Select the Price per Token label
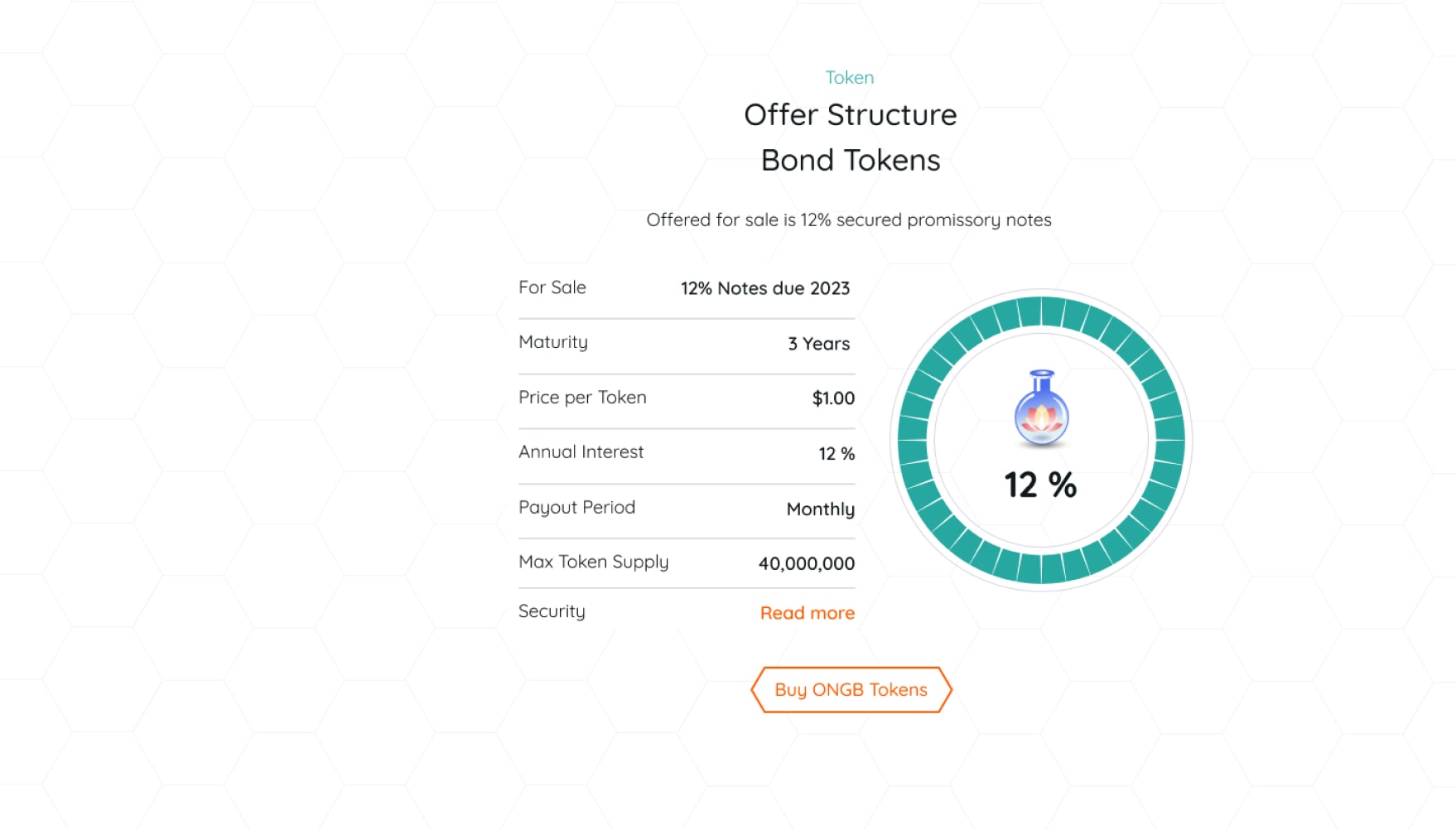Image resolution: width=1456 pixels, height=830 pixels. pos(582,398)
